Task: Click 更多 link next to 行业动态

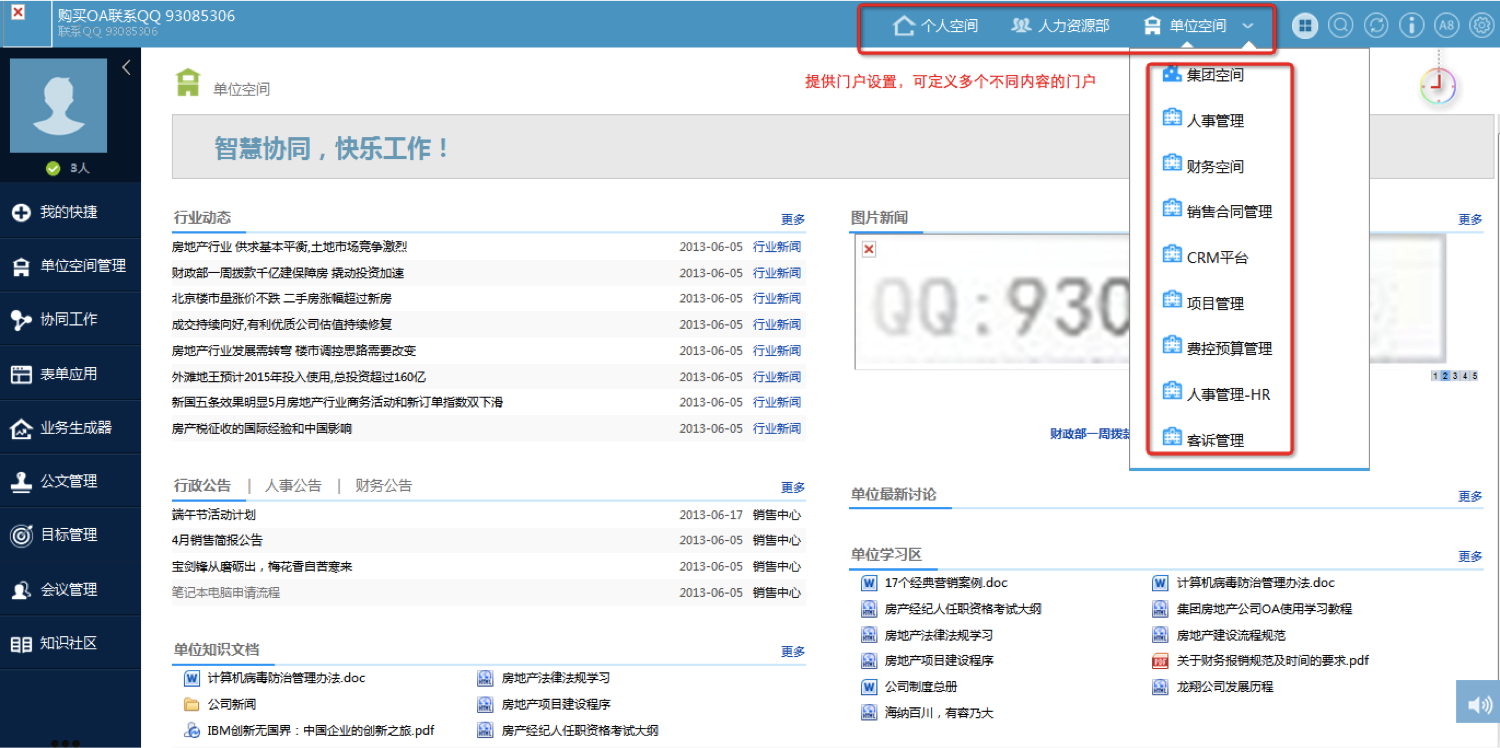Action: (x=793, y=220)
